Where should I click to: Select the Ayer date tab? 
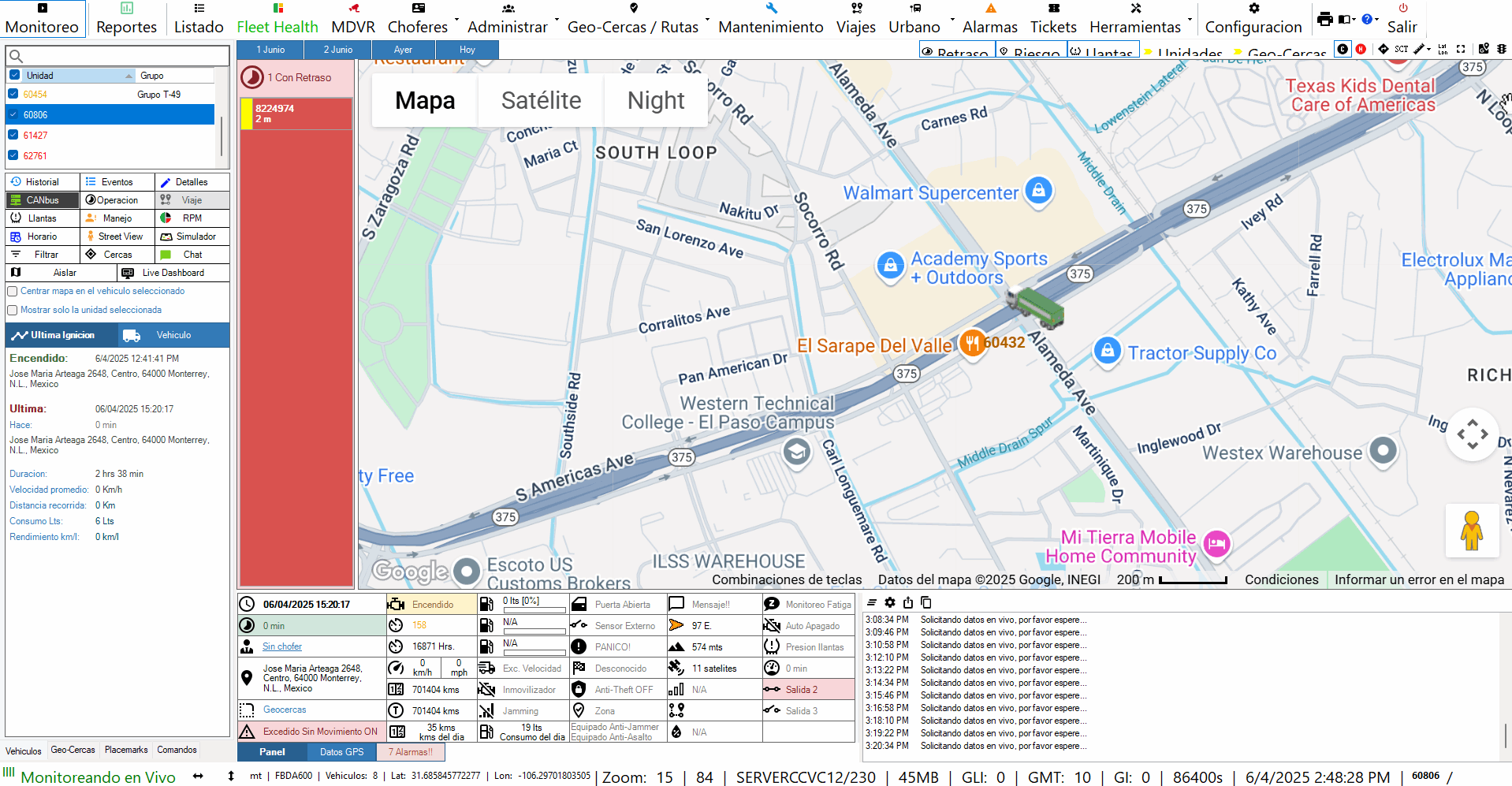(x=403, y=50)
